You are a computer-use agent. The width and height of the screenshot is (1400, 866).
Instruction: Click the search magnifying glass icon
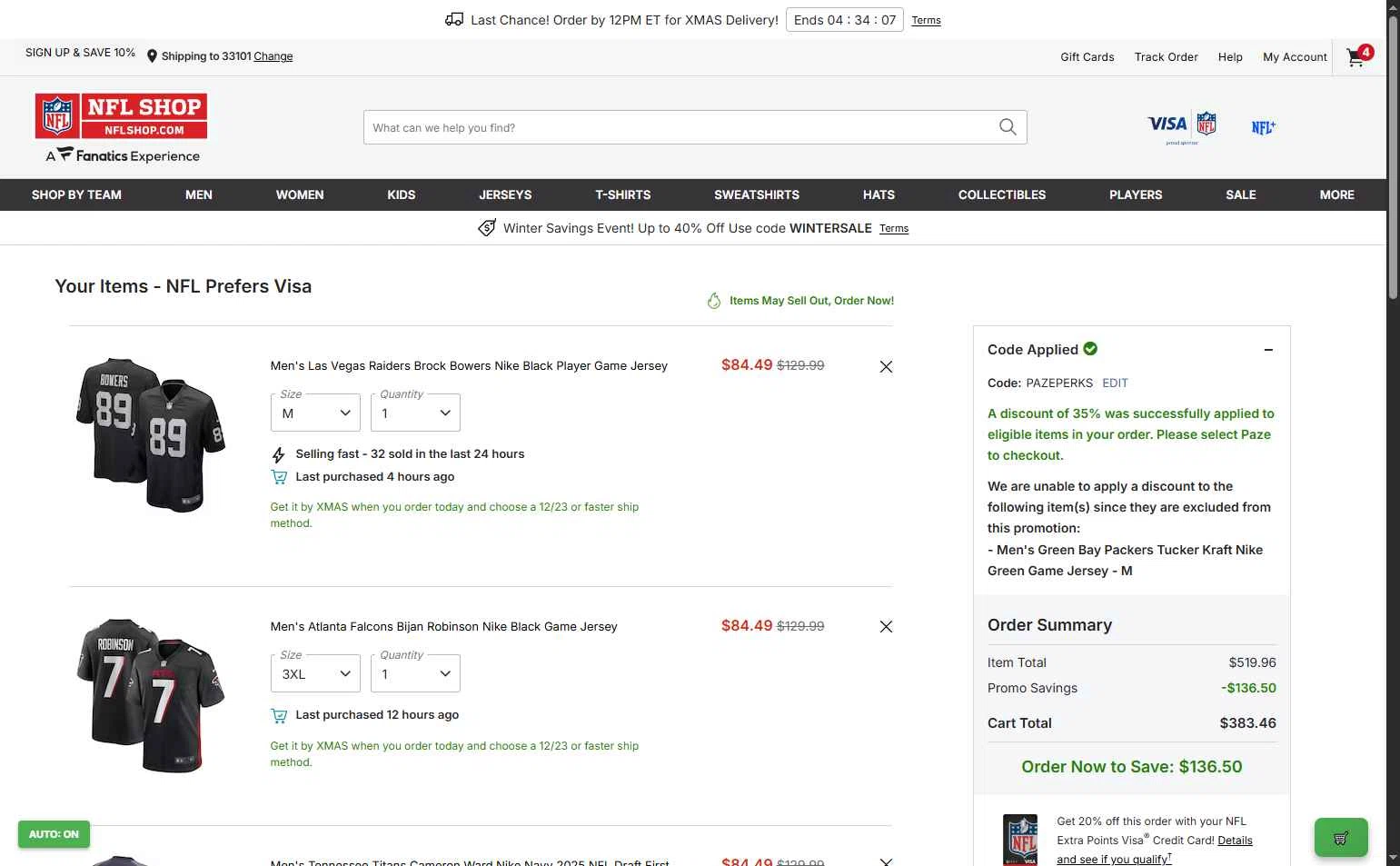click(1008, 127)
